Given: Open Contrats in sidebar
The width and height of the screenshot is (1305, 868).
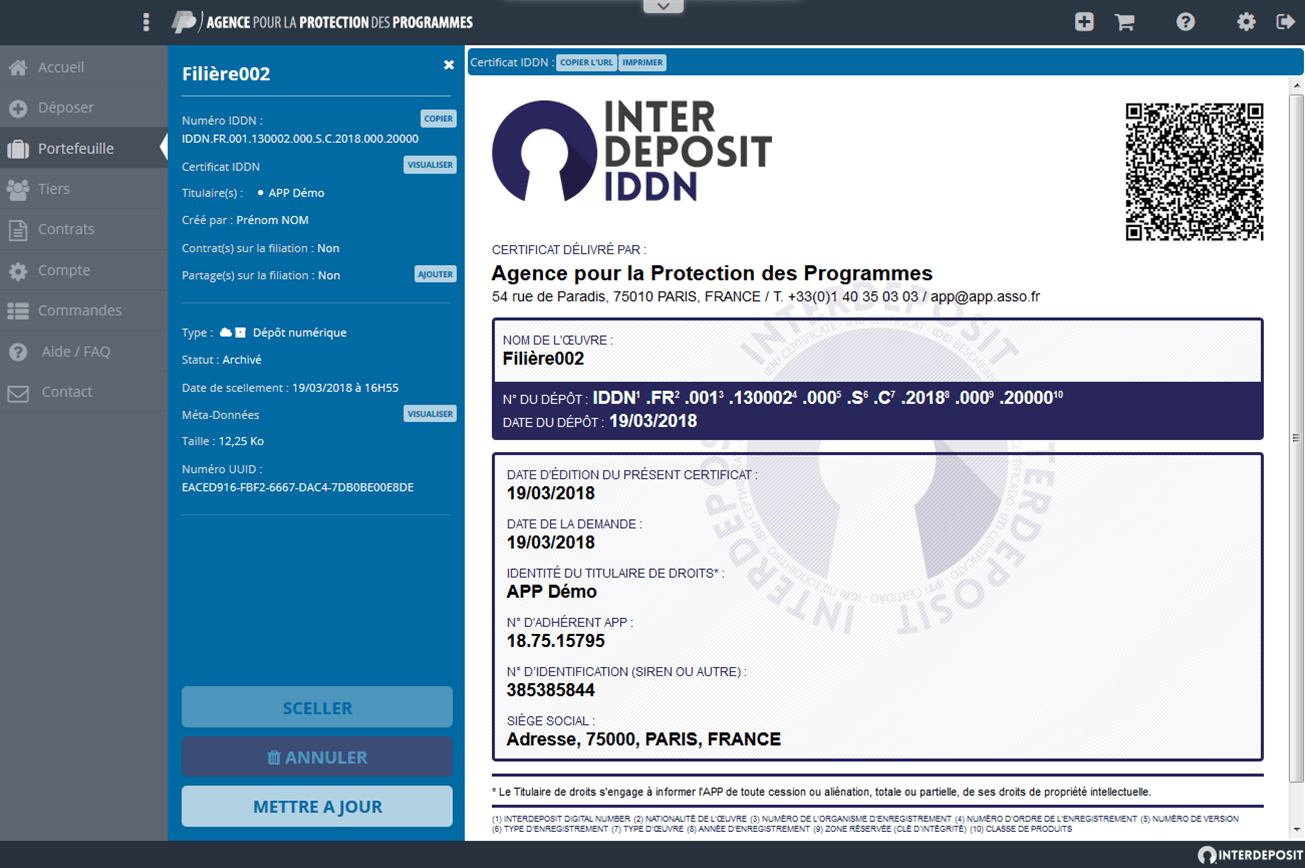Looking at the screenshot, I should (84, 229).
